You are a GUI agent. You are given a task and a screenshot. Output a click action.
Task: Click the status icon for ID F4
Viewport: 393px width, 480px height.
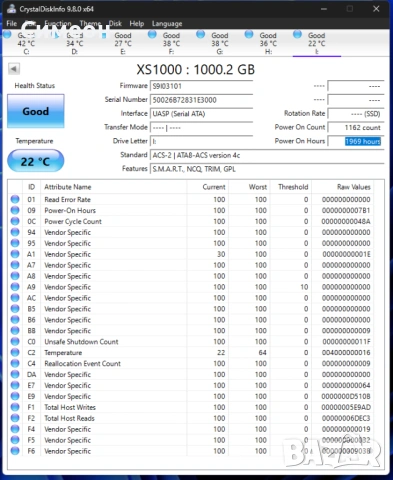15,429
